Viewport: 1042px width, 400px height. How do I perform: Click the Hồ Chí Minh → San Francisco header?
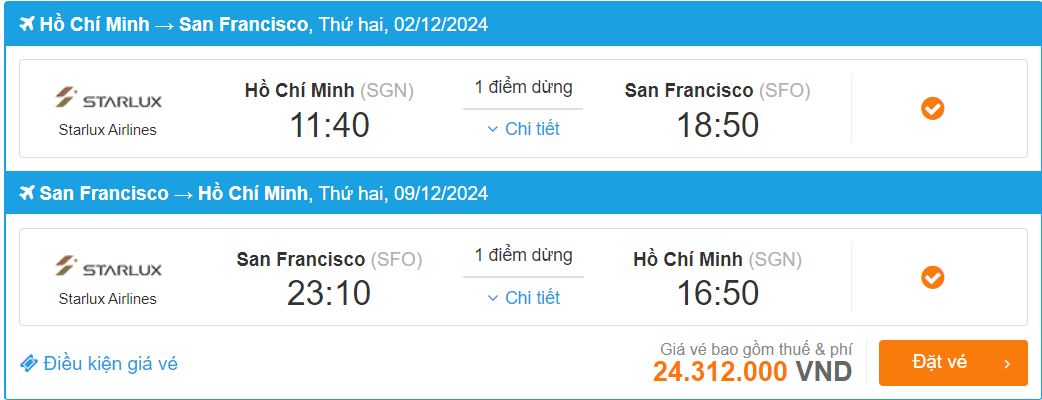pos(174,24)
